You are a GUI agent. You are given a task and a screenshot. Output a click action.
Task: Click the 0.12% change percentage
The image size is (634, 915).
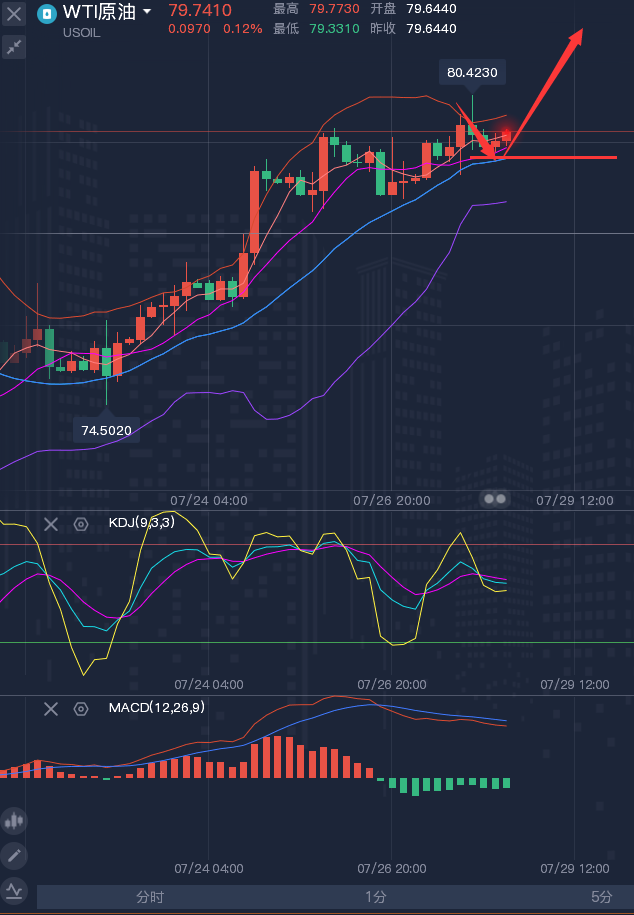[243, 29]
